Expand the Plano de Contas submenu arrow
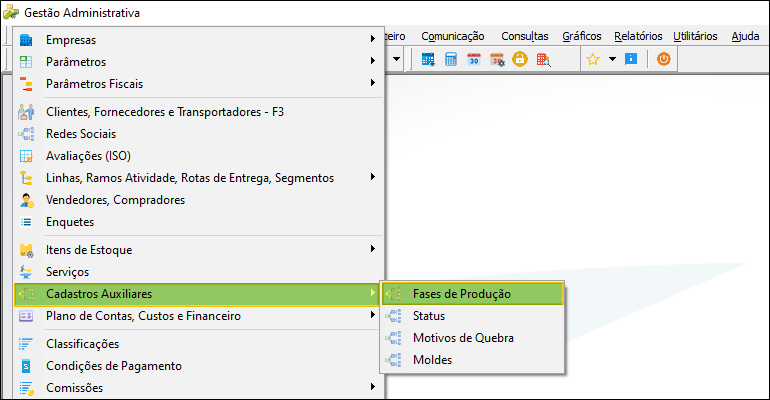 tap(373, 315)
